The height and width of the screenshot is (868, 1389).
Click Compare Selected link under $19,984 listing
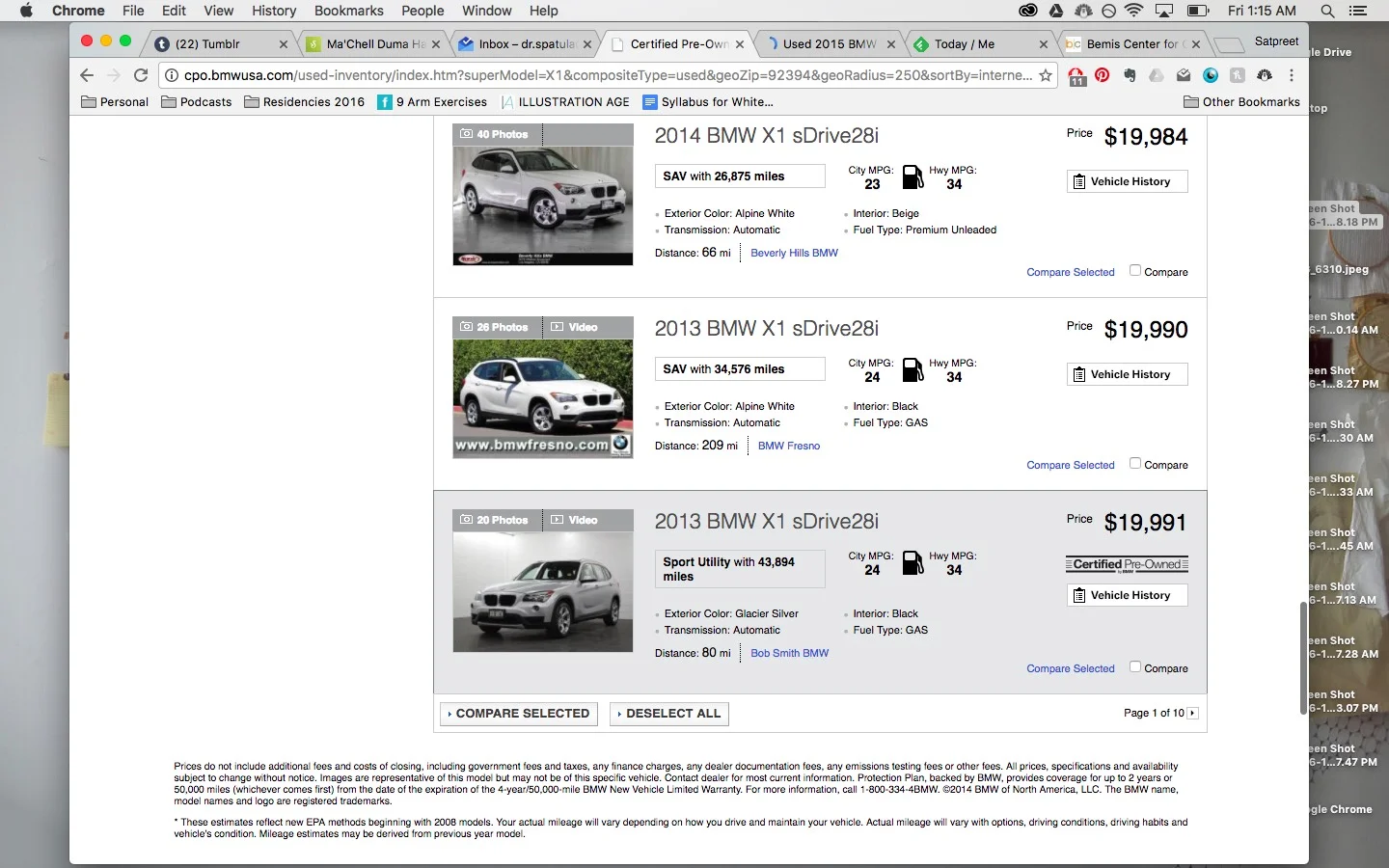(1071, 272)
